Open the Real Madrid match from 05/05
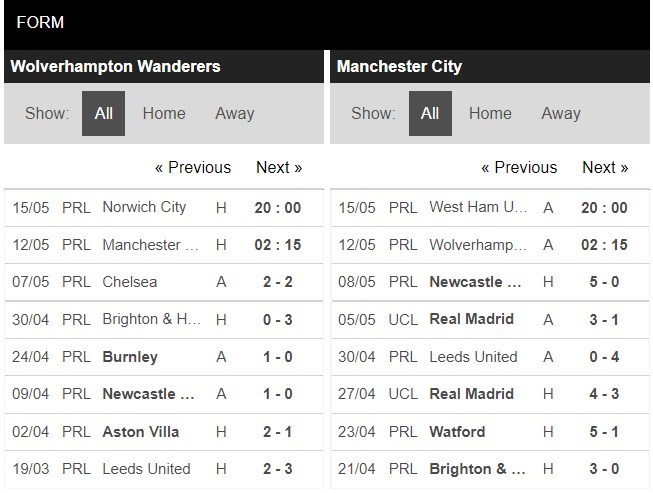Image resolution: width=653 pixels, height=493 pixels. 471,319
